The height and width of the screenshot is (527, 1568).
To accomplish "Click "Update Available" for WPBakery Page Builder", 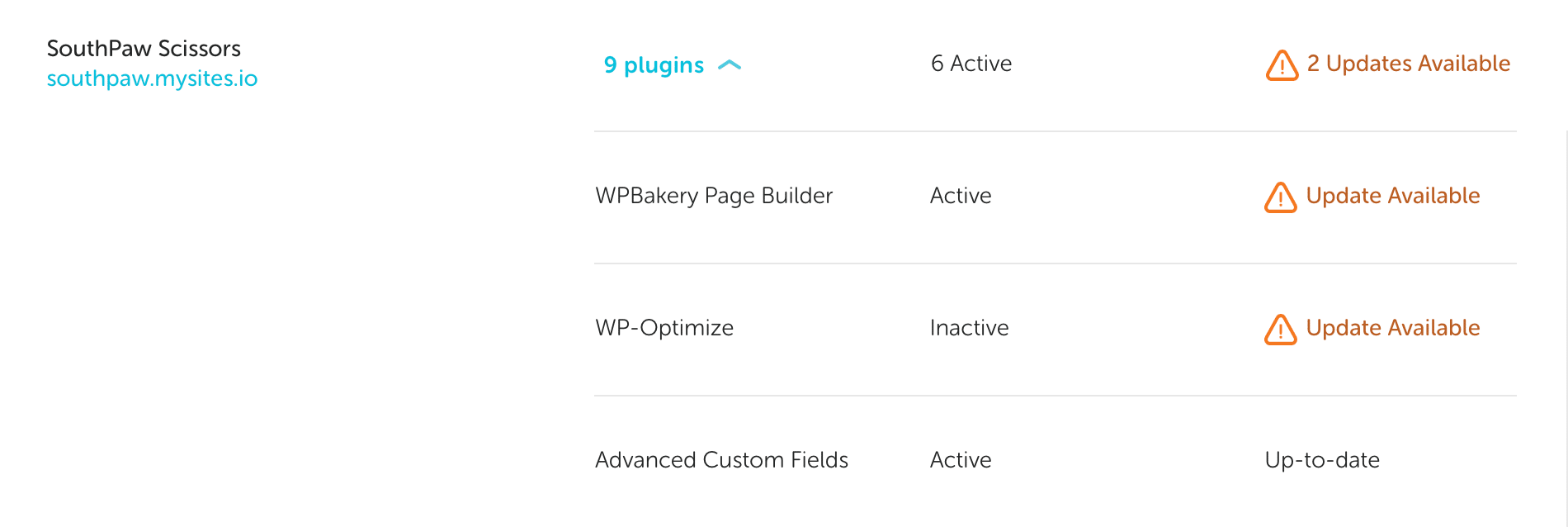I will pyautogui.click(x=1392, y=196).
